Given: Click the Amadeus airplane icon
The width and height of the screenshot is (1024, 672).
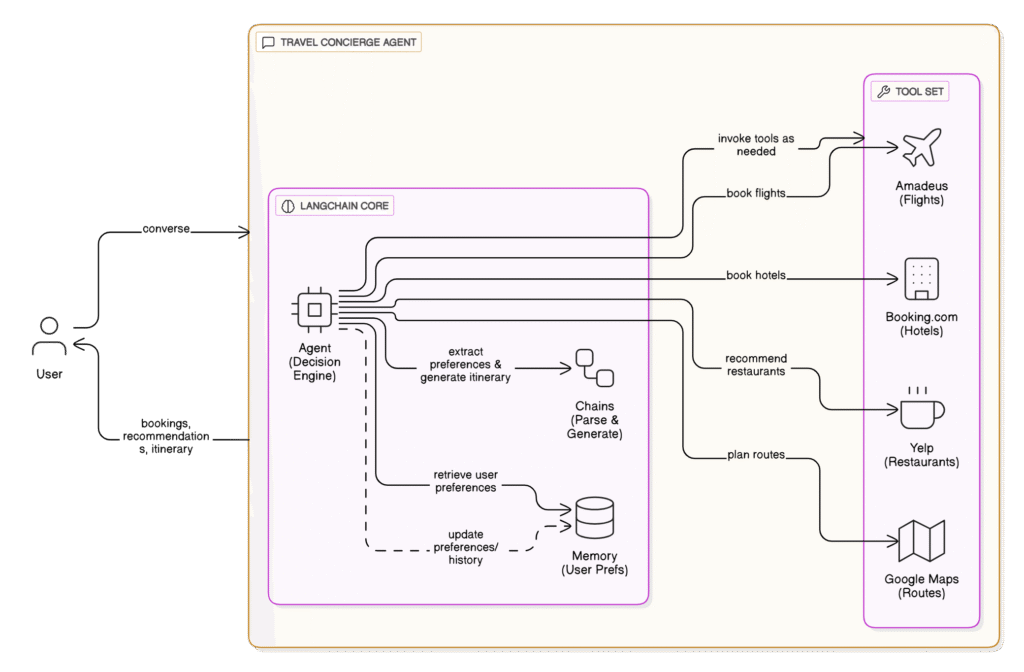Looking at the screenshot, I should pos(921,148).
